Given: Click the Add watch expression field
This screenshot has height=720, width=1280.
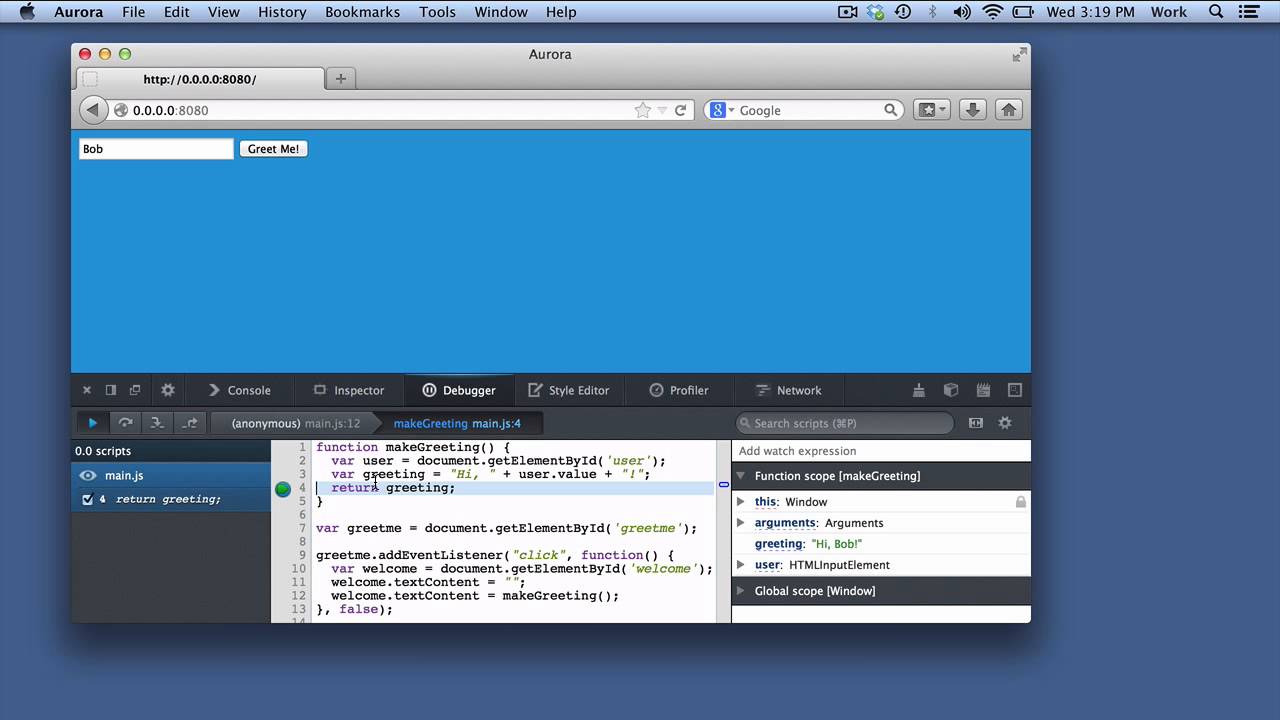Looking at the screenshot, I should coord(881,451).
